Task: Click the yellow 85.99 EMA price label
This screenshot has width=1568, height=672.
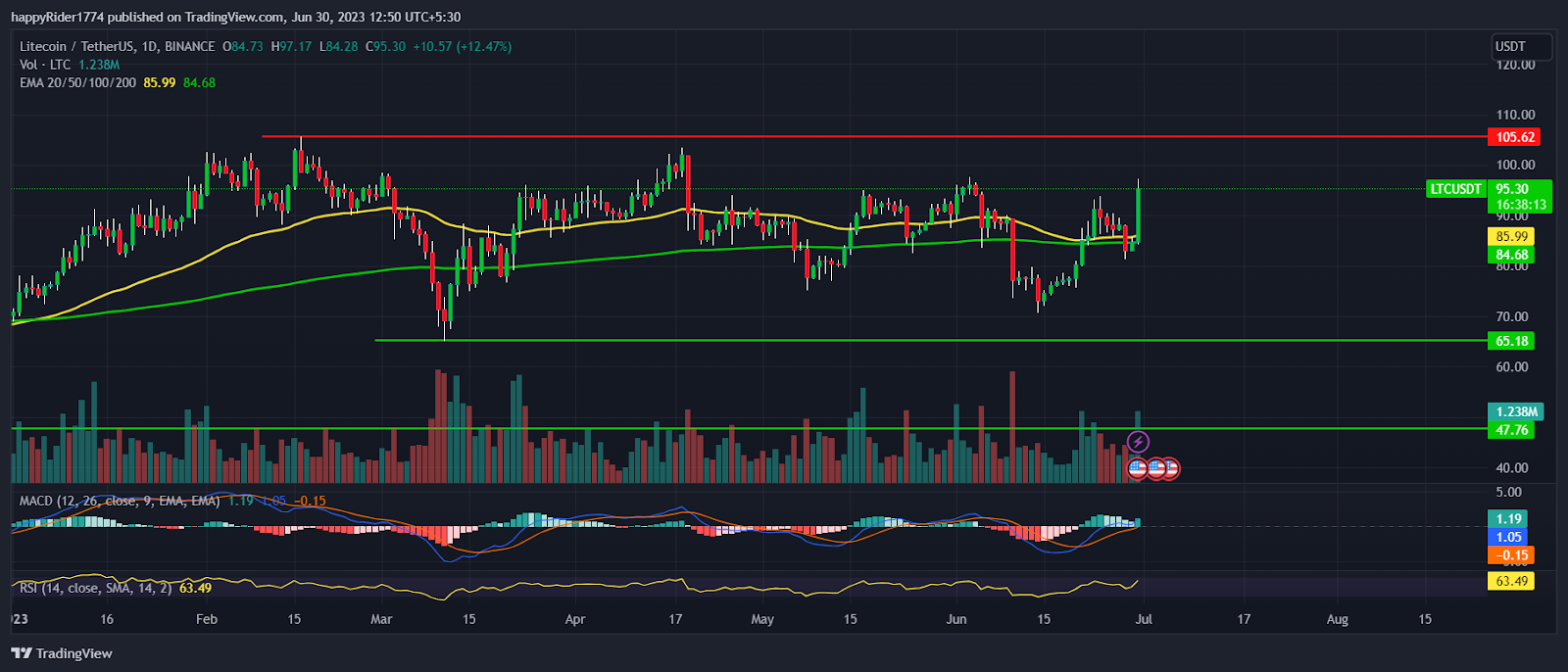Action: (x=1512, y=236)
